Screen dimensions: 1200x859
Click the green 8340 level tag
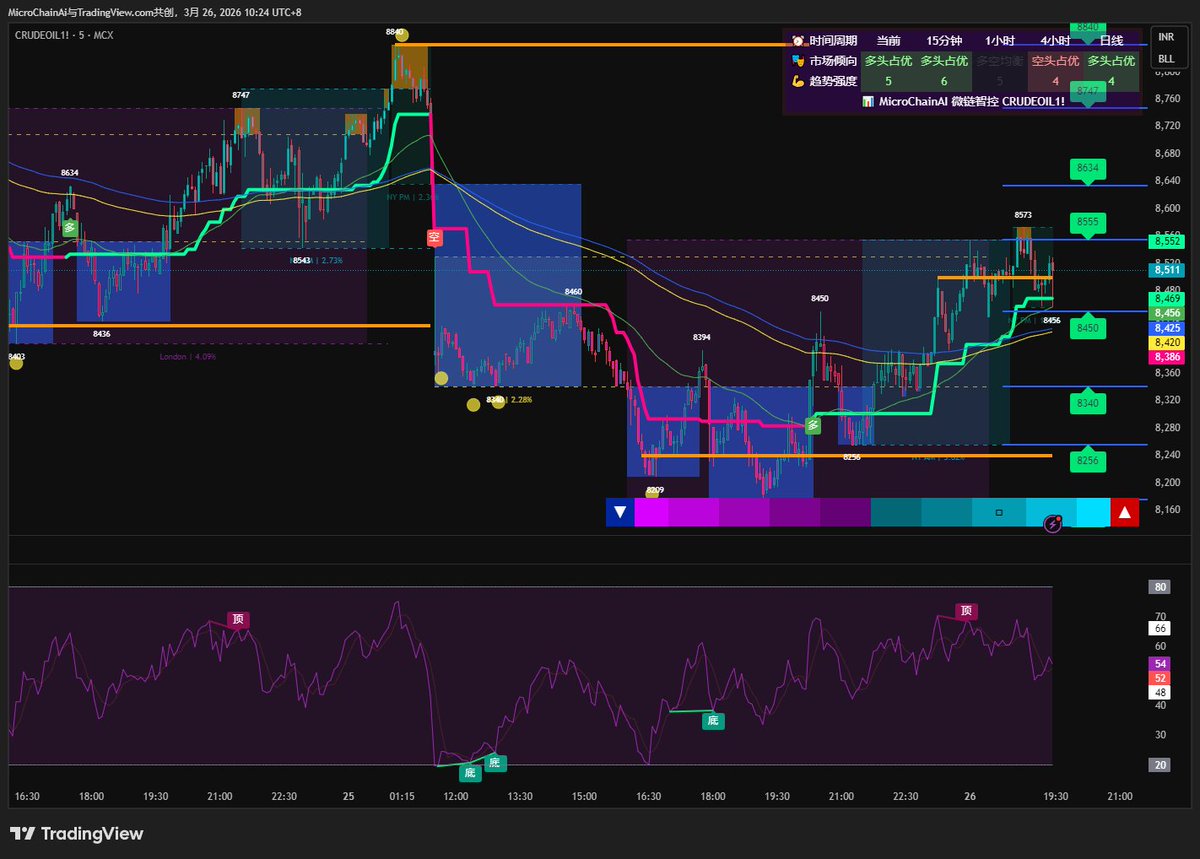click(x=1089, y=403)
